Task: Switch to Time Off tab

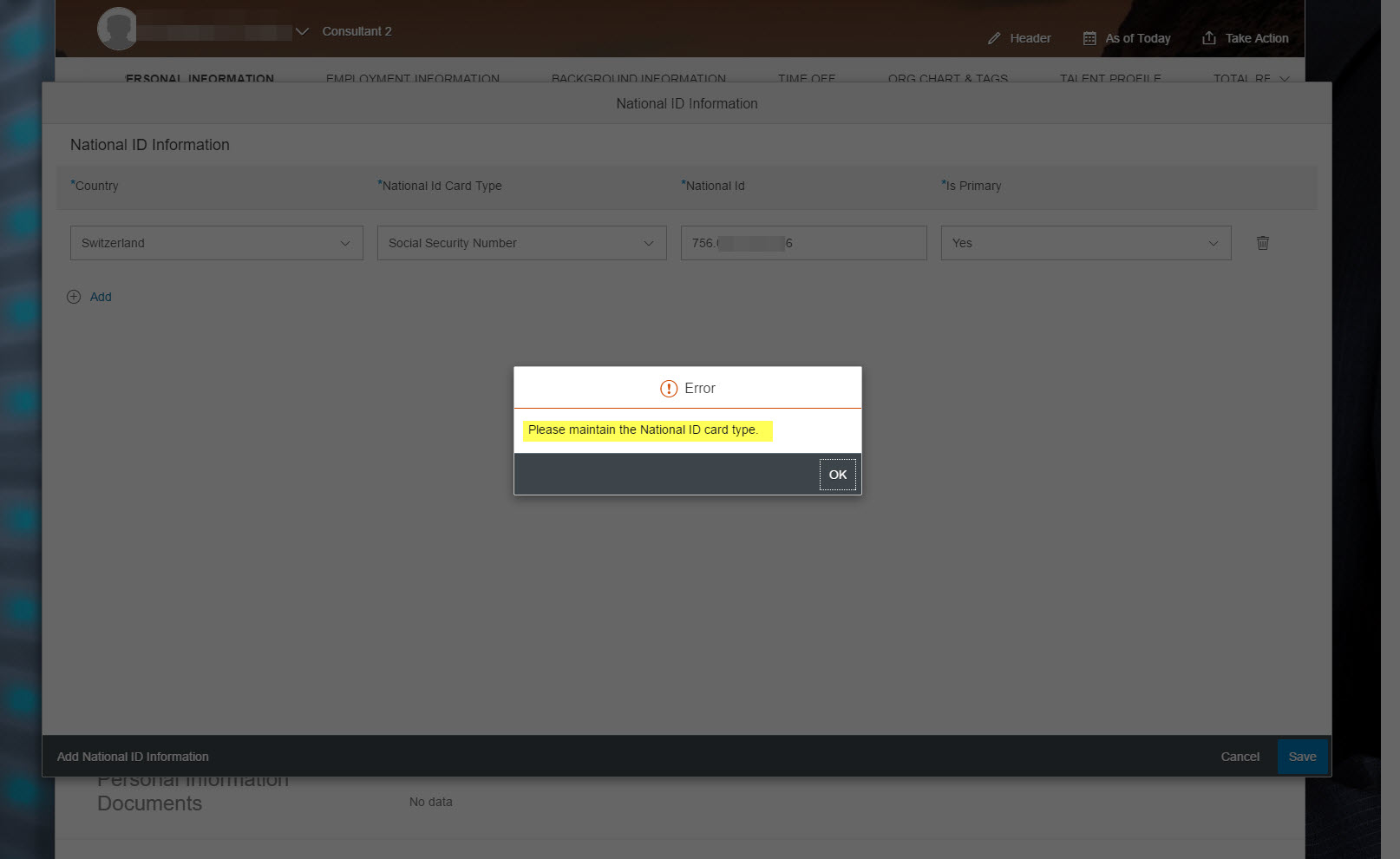Action: [807, 78]
